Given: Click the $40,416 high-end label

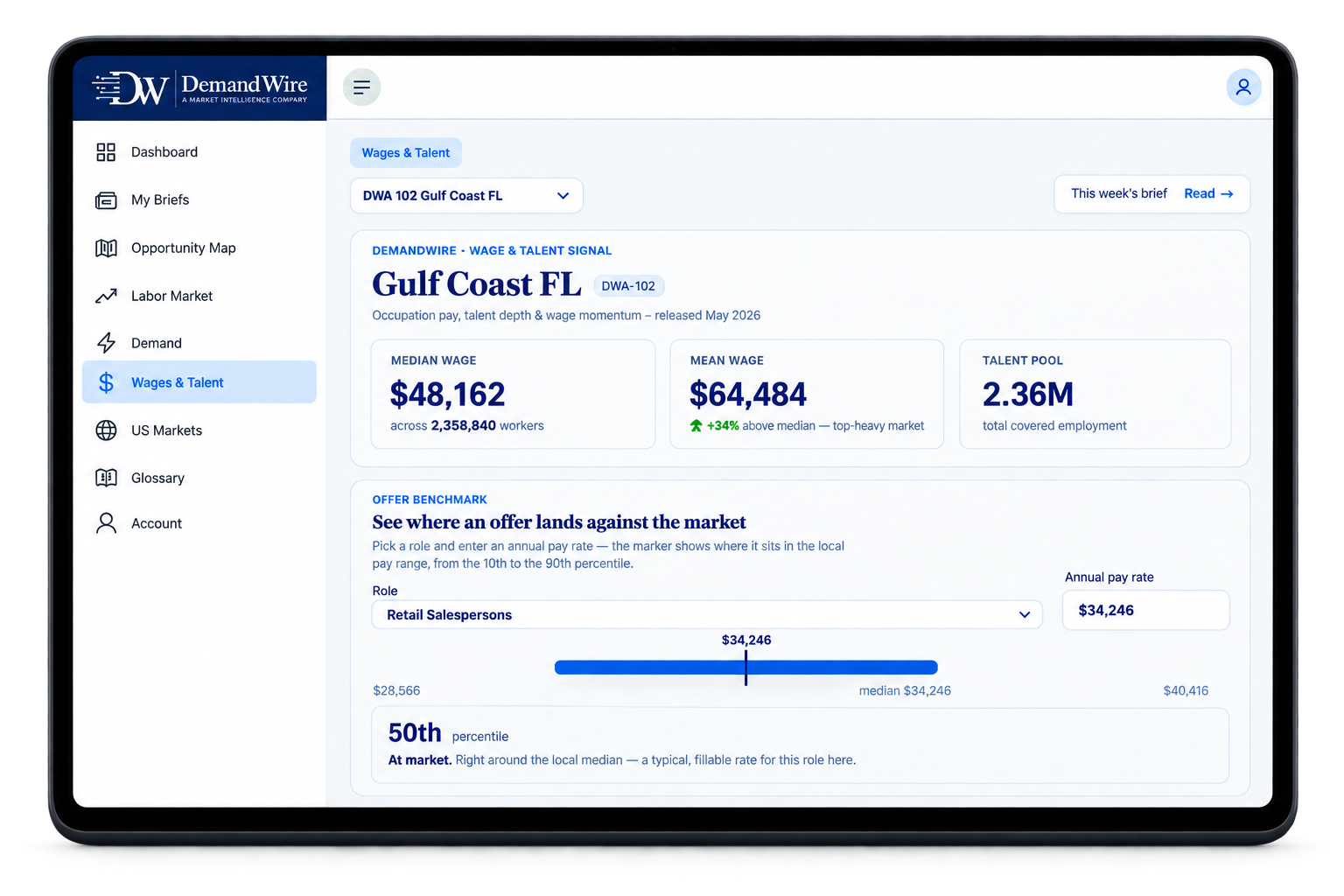Looking at the screenshot, I should 1186,691.
